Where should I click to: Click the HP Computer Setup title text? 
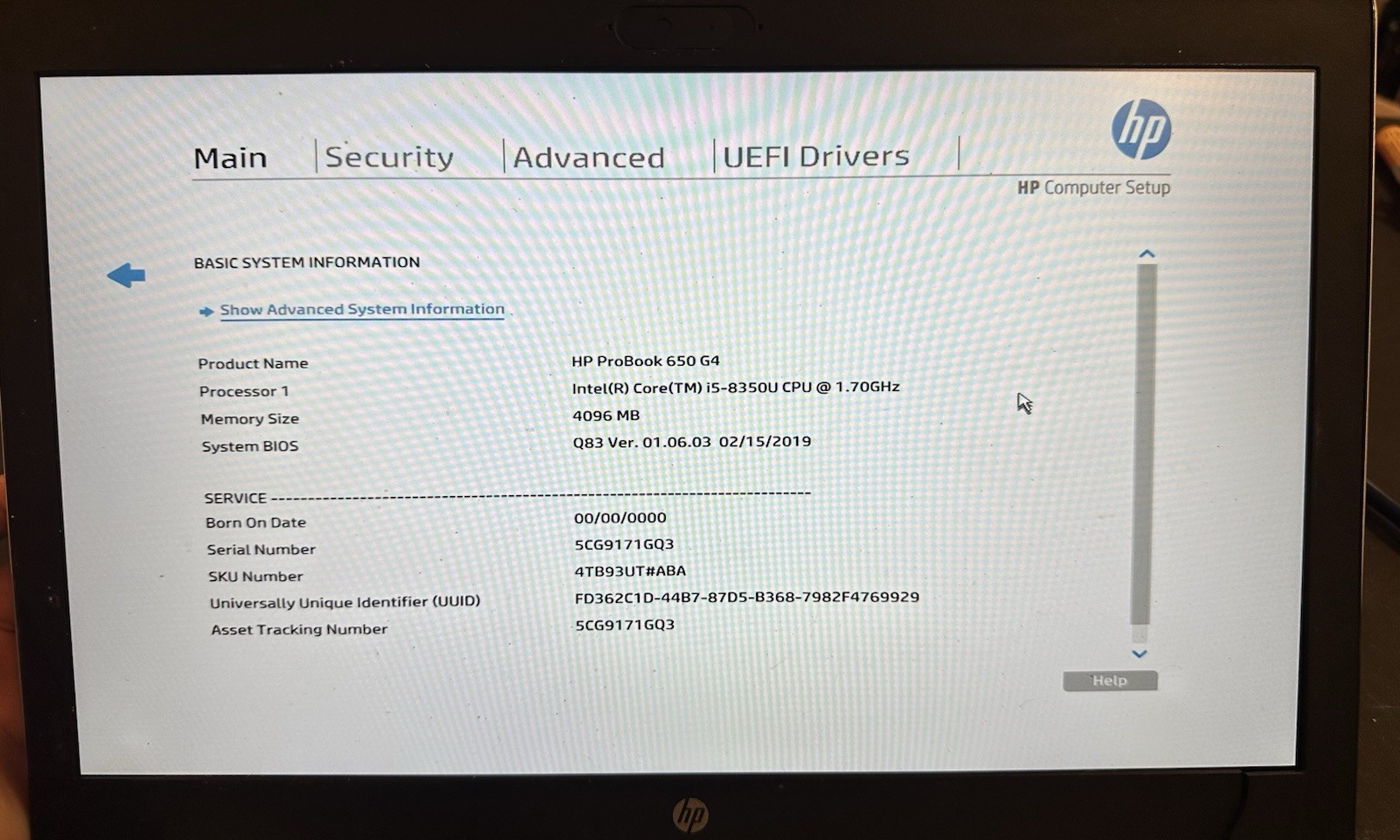coord(1094,187)
